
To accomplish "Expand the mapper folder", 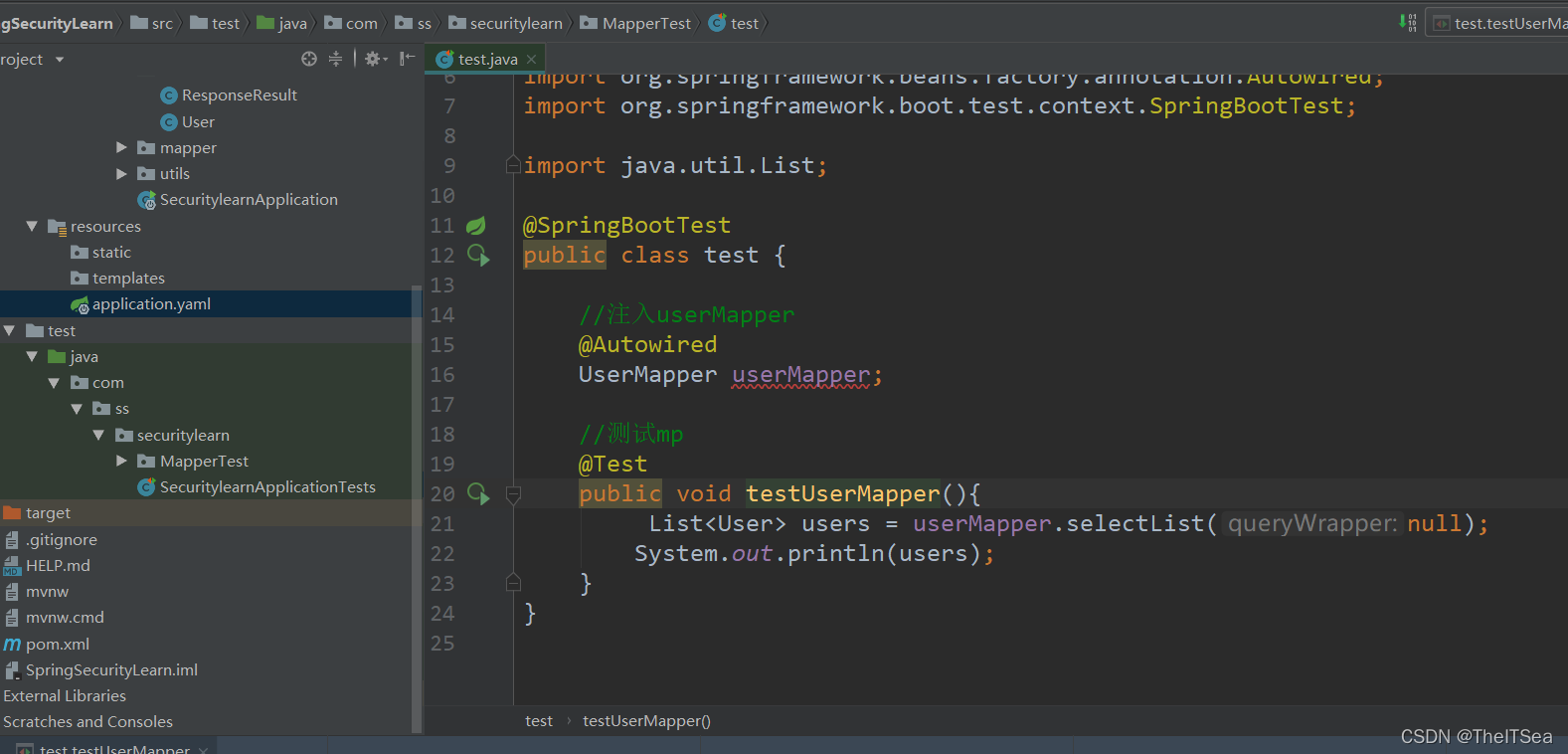I will coord(121,147).
